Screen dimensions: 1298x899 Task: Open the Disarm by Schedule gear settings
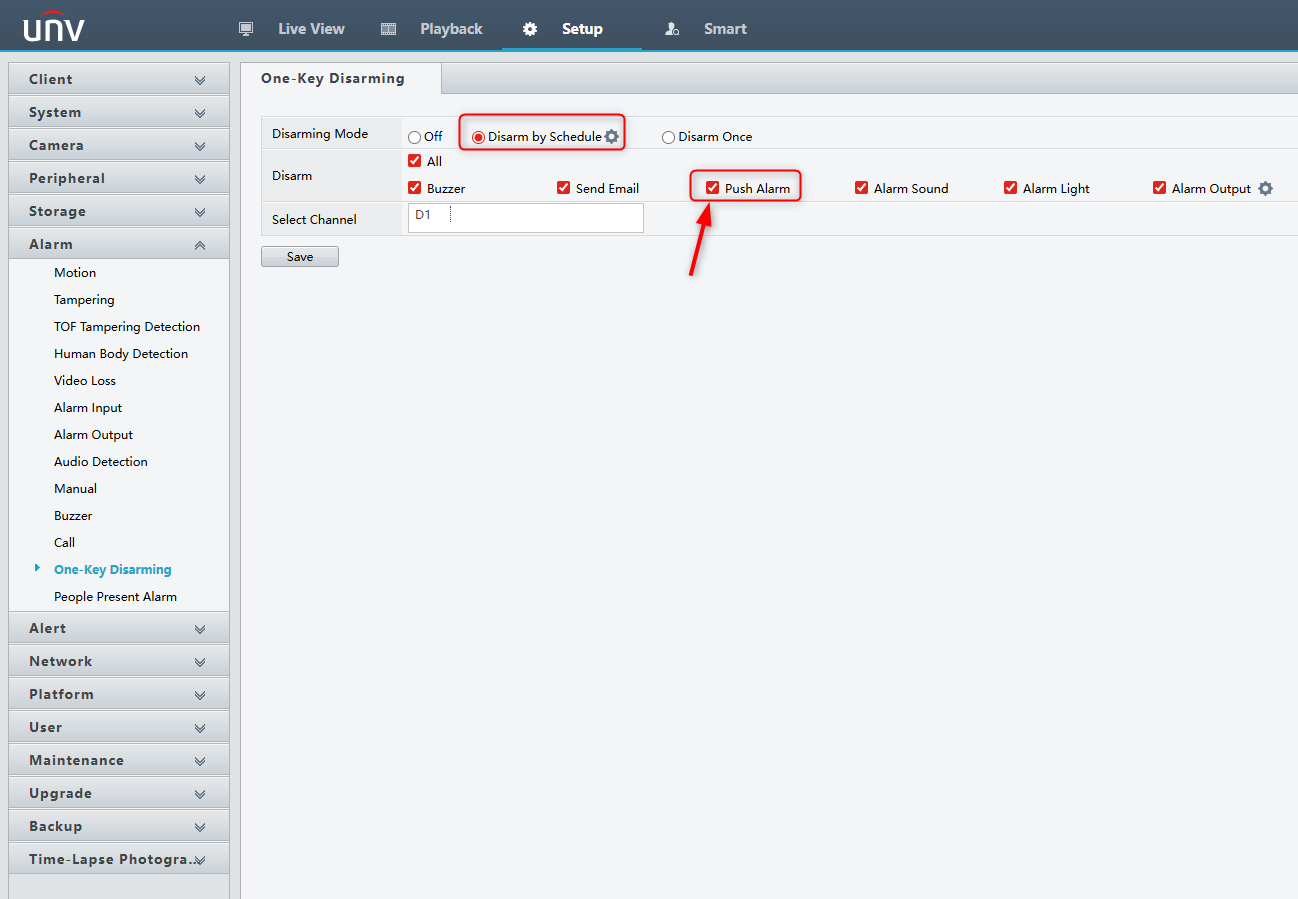pyautogui.click(x=612, y=136)
